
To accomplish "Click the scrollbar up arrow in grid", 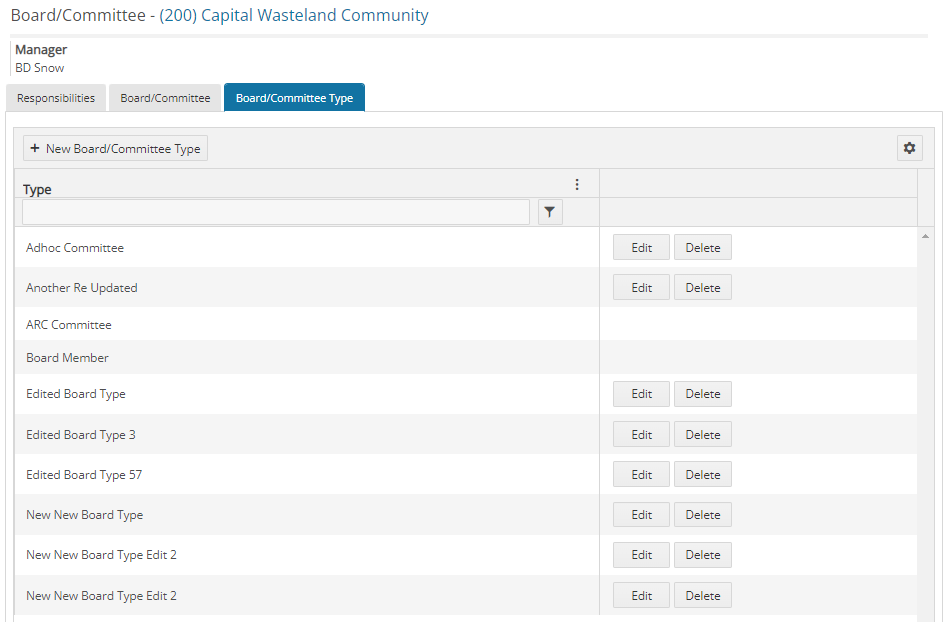I will click(925, 236).
